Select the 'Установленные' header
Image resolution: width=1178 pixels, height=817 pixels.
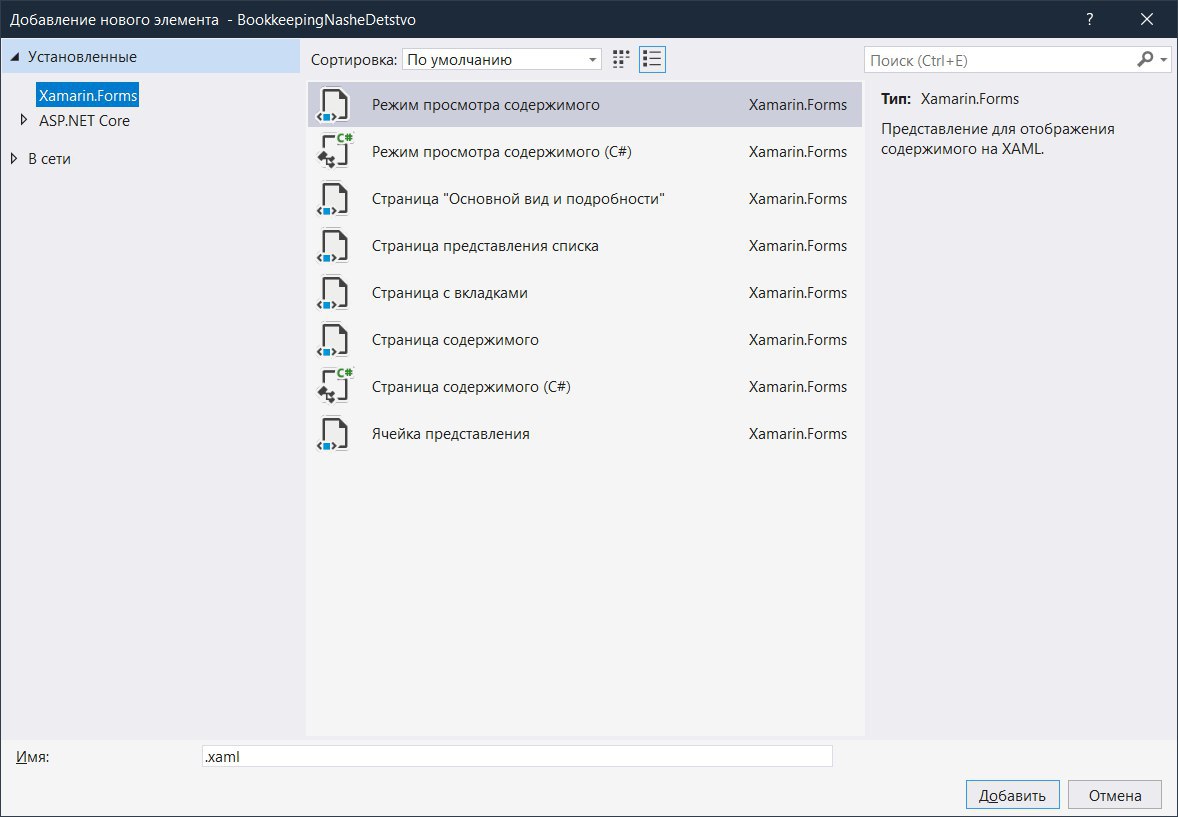150,56
